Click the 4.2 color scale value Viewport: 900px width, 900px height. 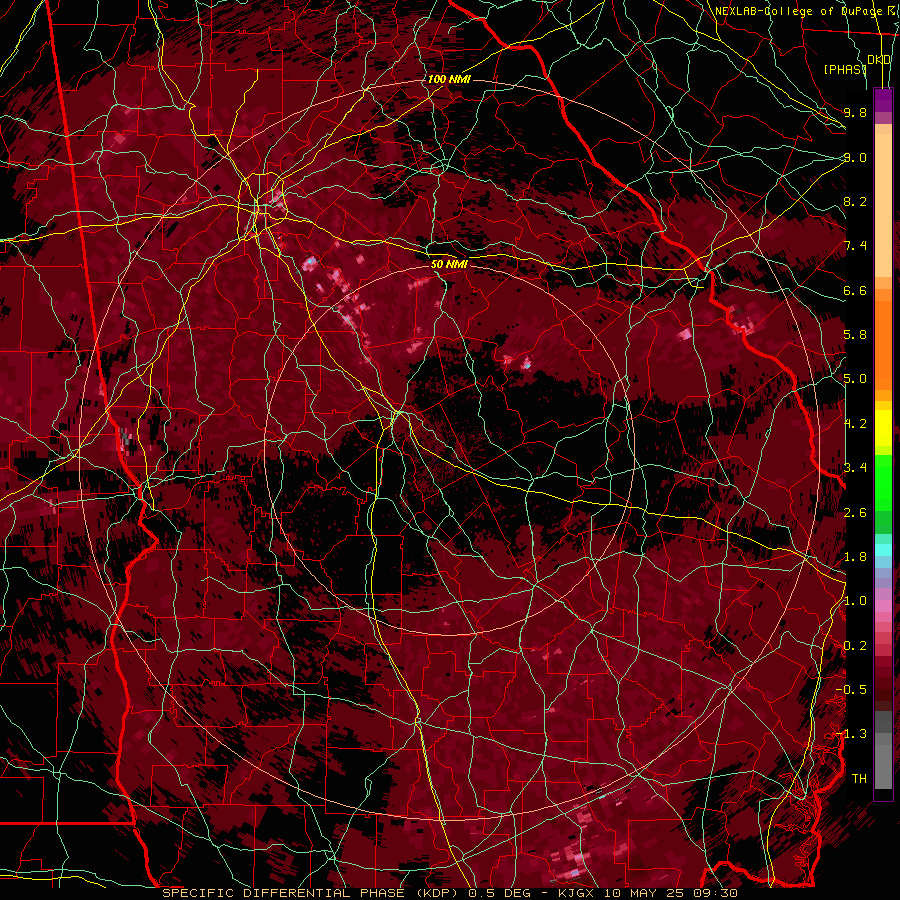point(855,424)
